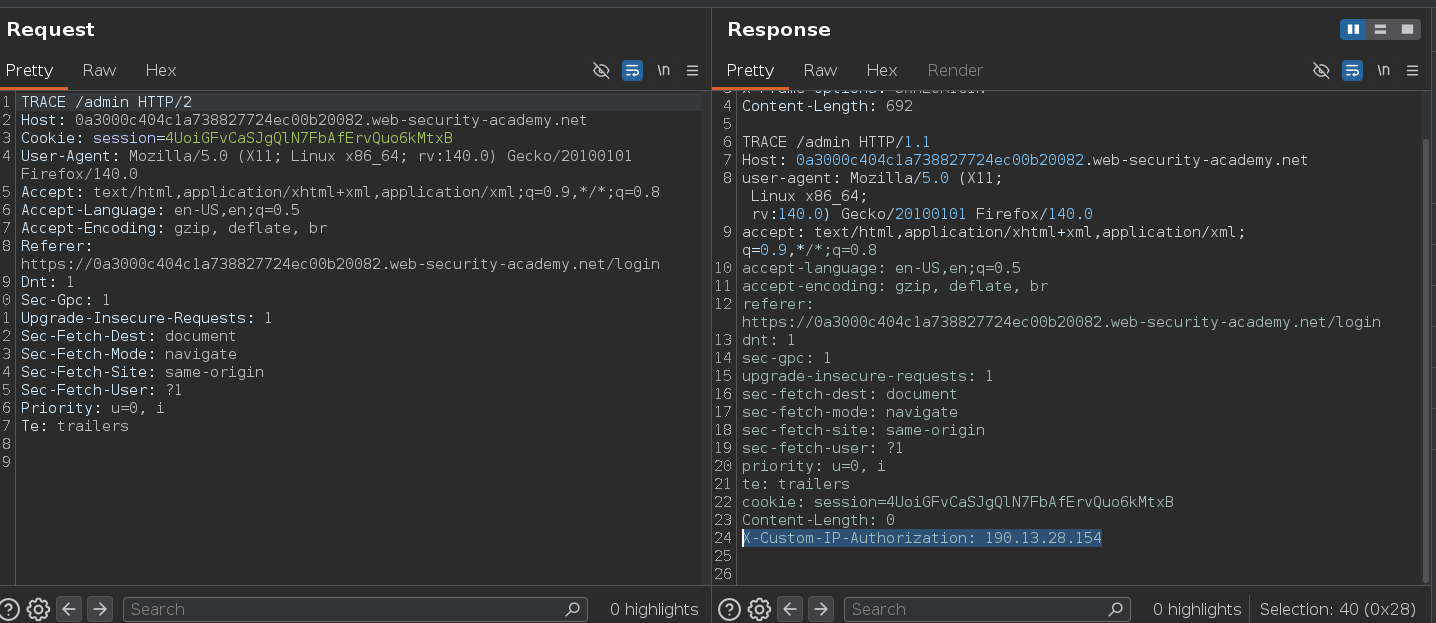1436x623 pixels.
Task: Go to previous search match in Request
Action: [x=68, y=609]
